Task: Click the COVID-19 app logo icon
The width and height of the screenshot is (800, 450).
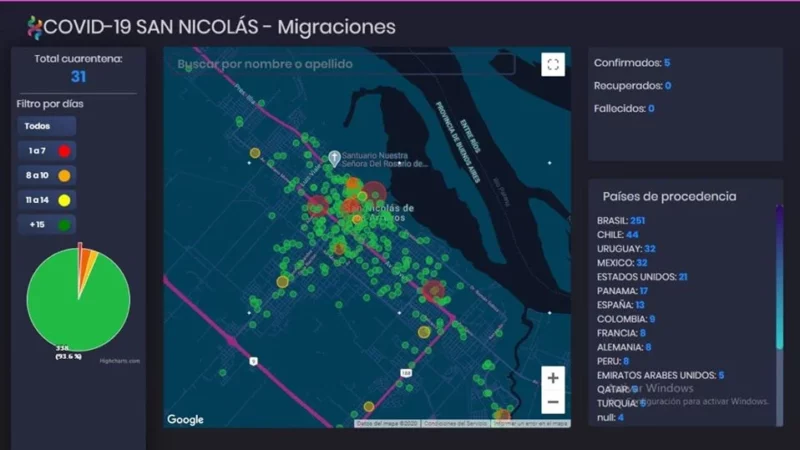Action: (x=35, y=27)
